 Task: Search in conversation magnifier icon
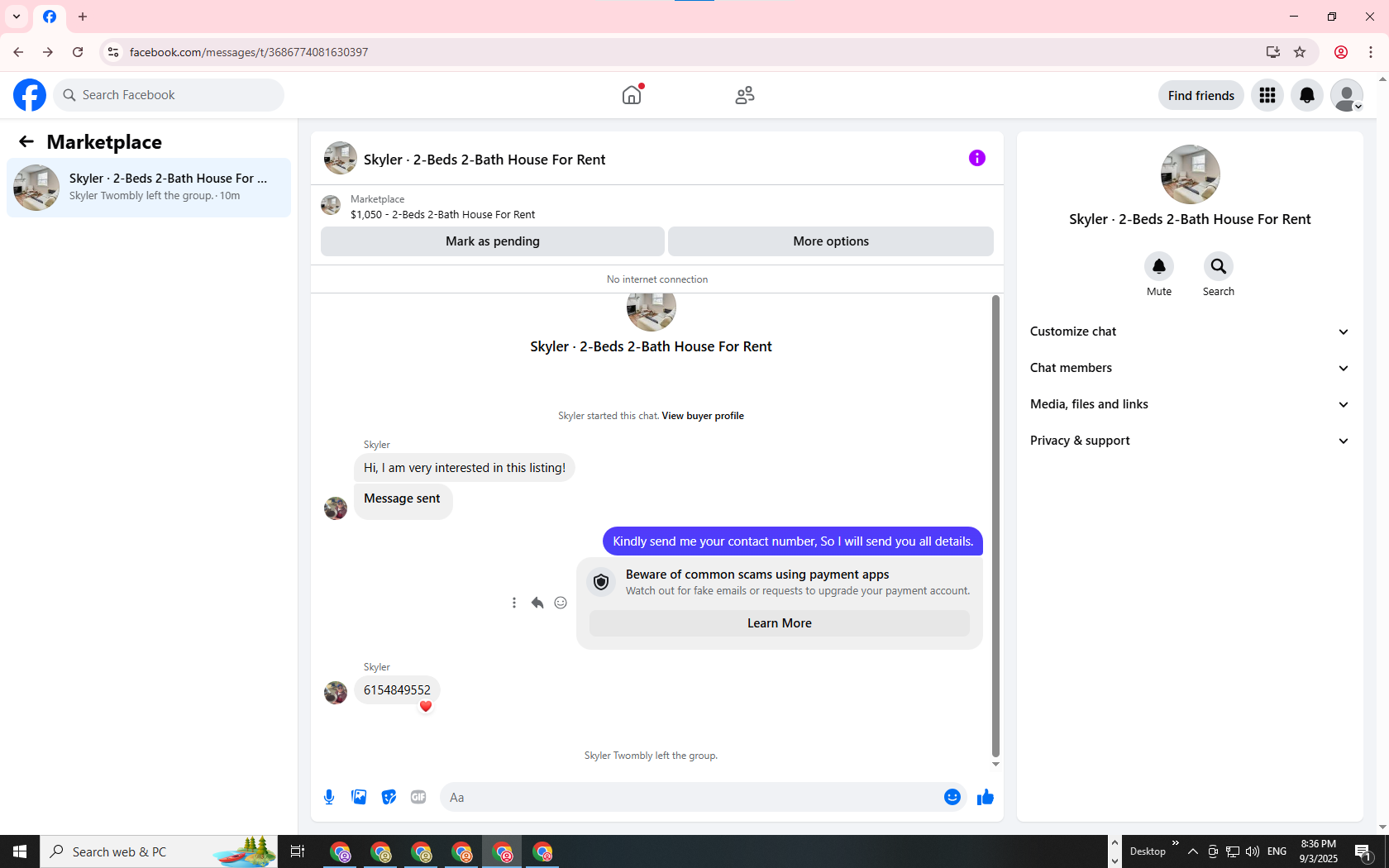pyautogui.click(x=1219, y=266)
